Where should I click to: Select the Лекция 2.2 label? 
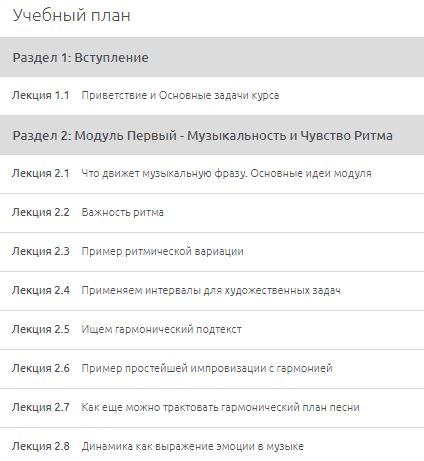pyautogui.click(x=41, y=212)
